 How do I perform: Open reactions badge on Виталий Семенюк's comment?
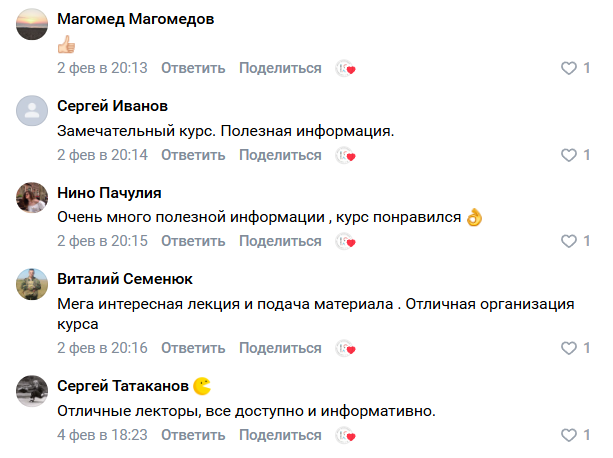pos(346,348)
